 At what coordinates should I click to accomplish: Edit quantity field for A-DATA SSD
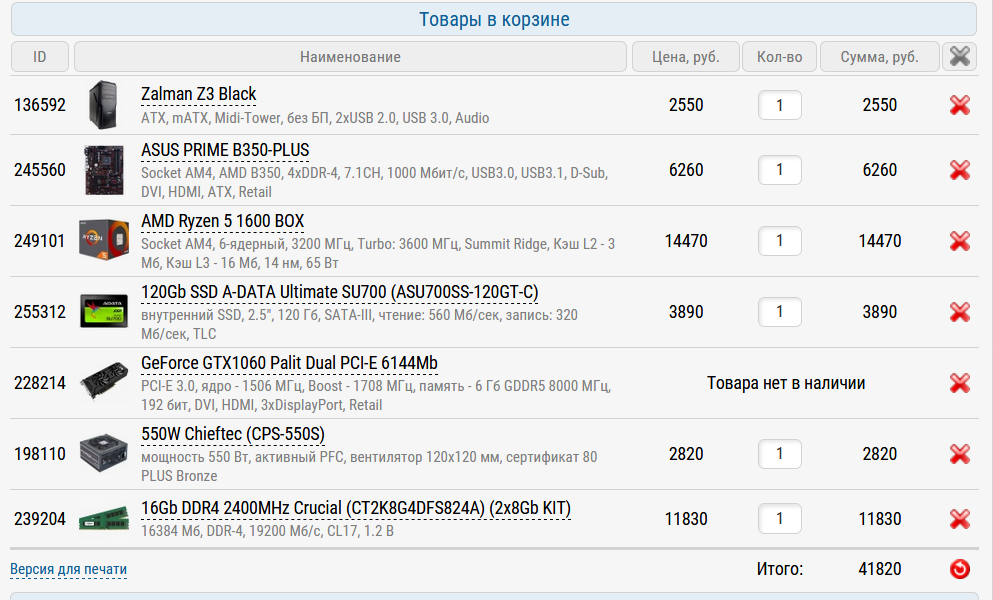coord(780,312)
